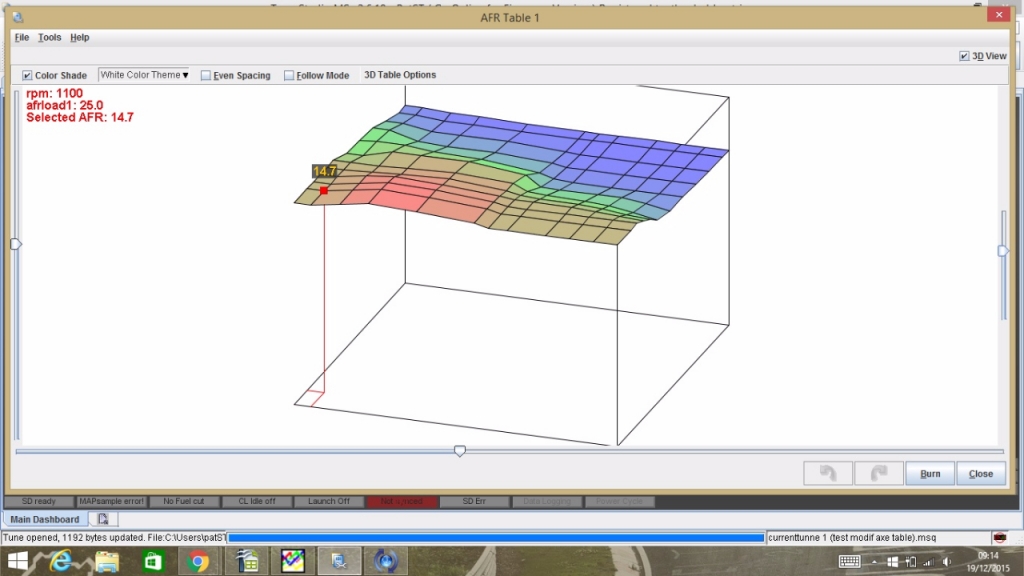Click the CL Idle off indicator
1024x576 pixels.
point(257,502)
